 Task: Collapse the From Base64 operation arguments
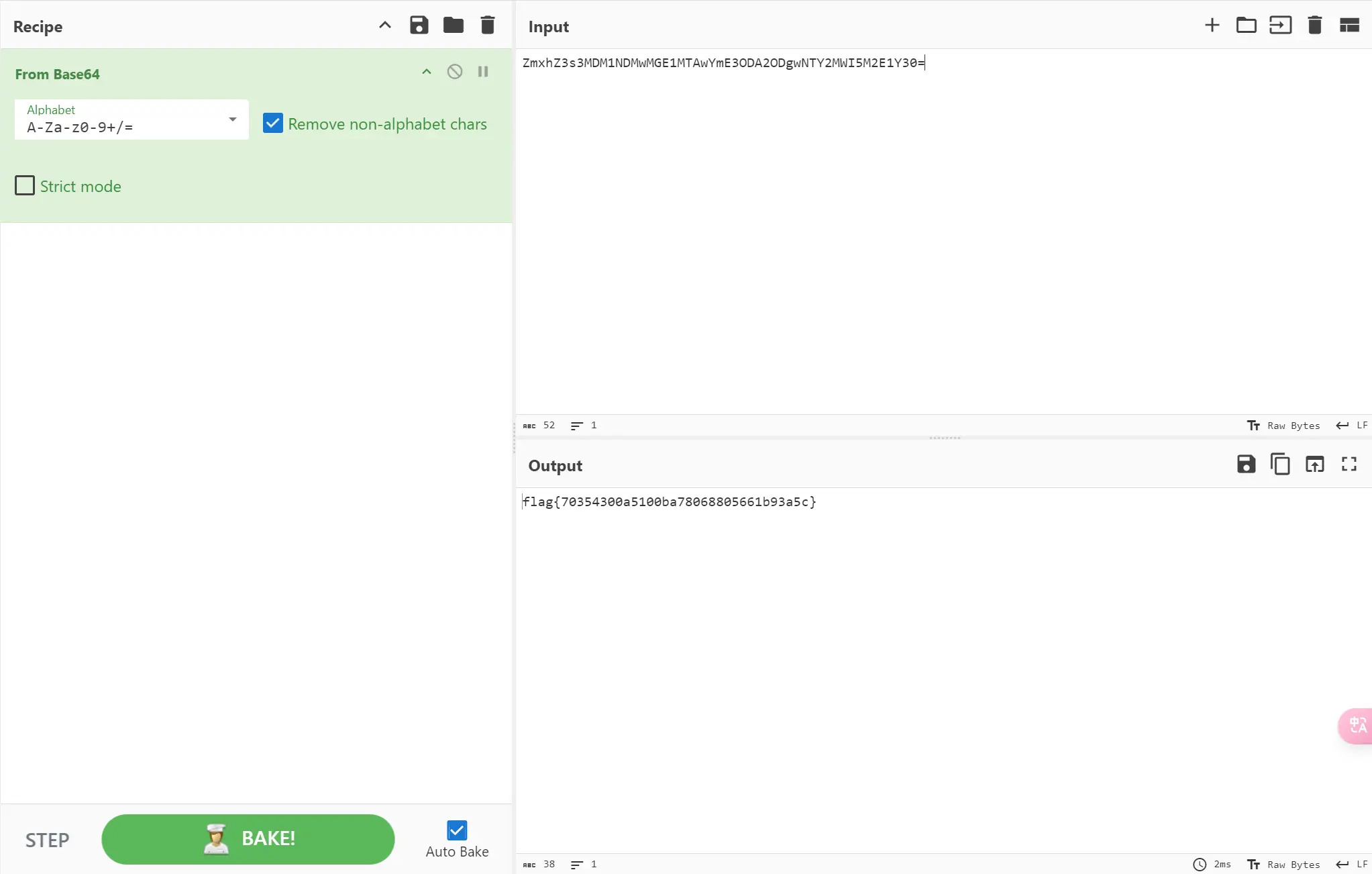click(x=427, y=72)
